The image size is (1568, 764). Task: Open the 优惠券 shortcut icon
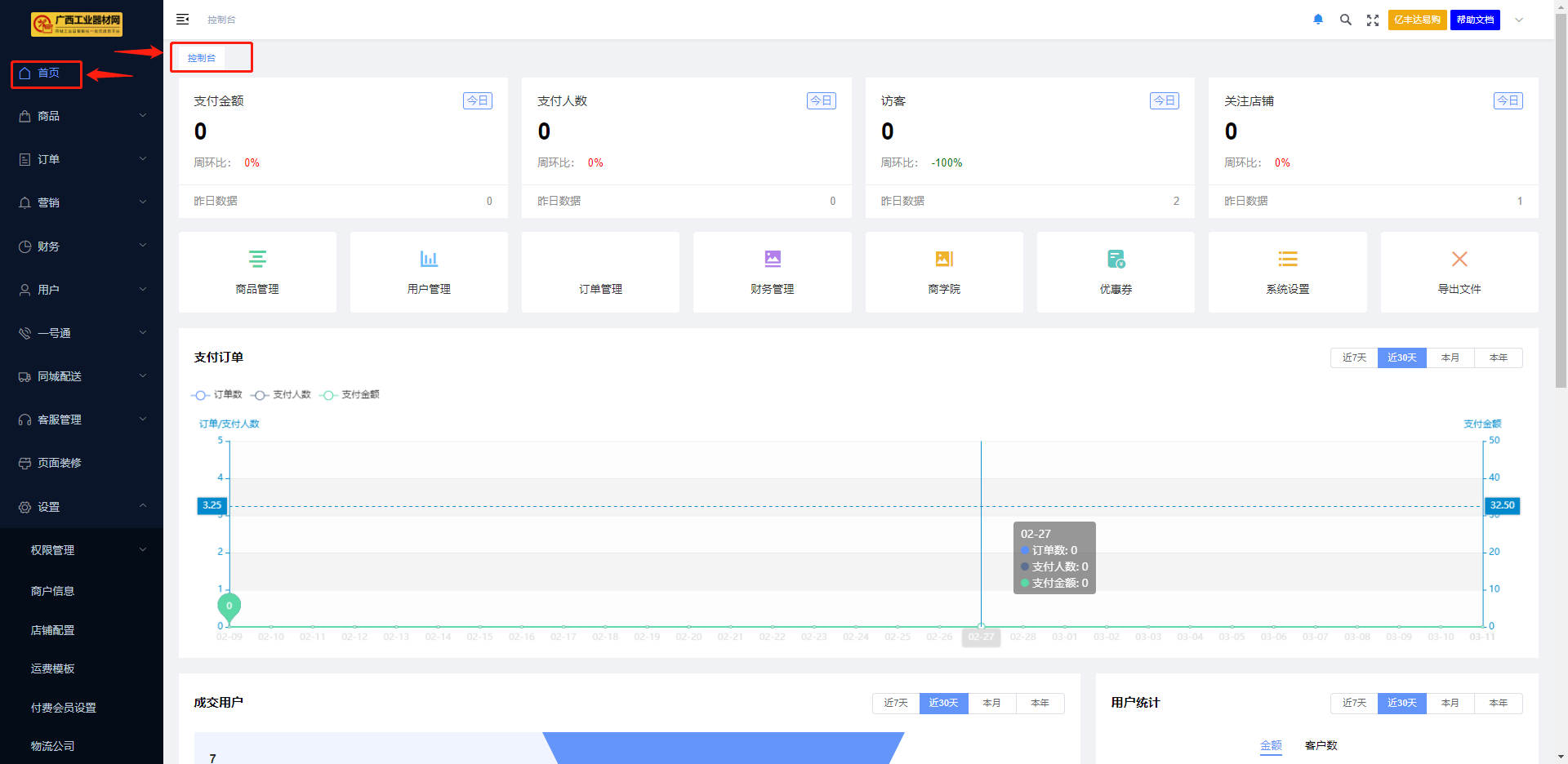pyautogui.click(x=1116, y=260)
